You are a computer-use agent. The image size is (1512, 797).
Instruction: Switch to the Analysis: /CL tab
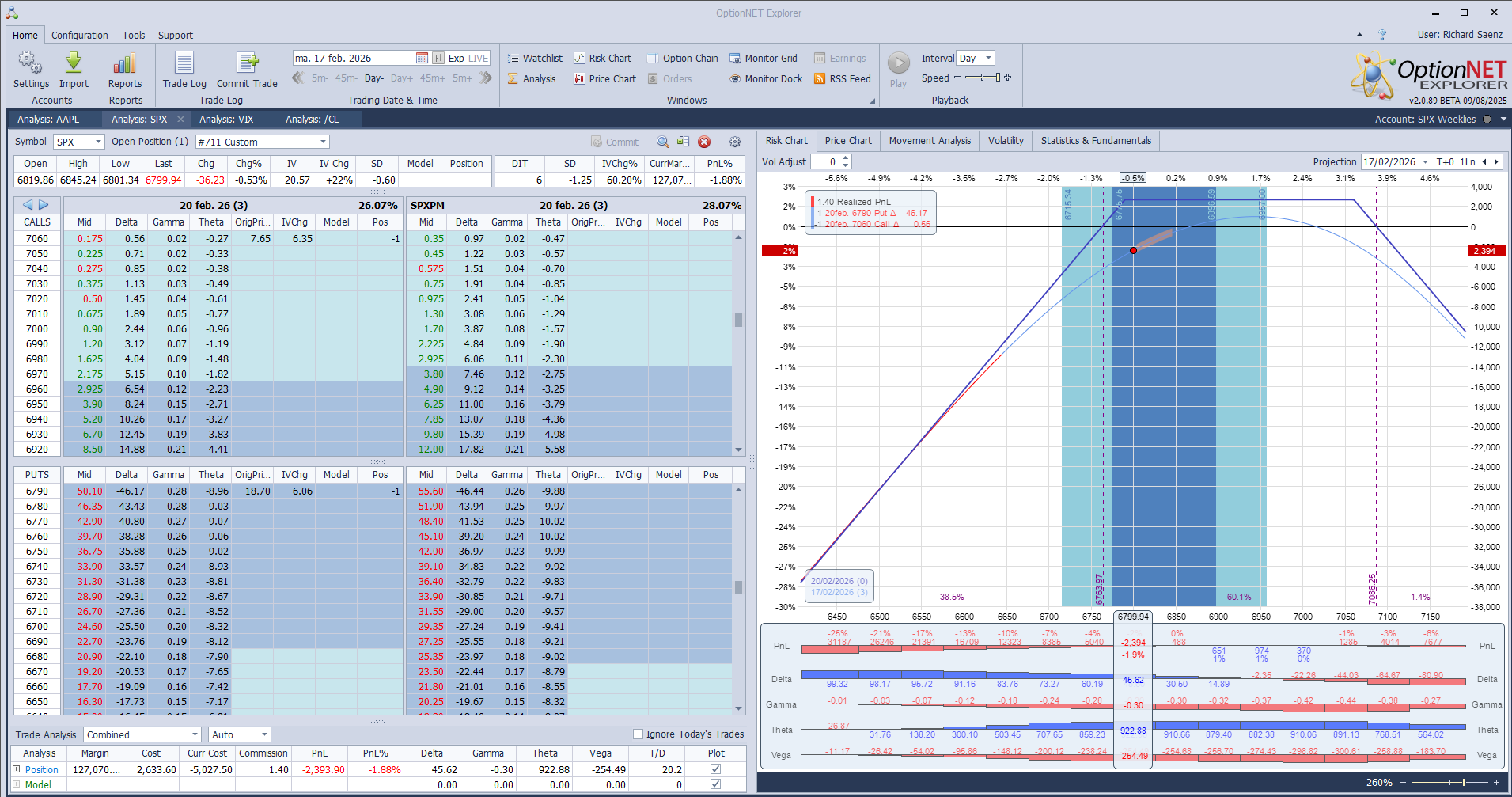[x=312, y=119]
